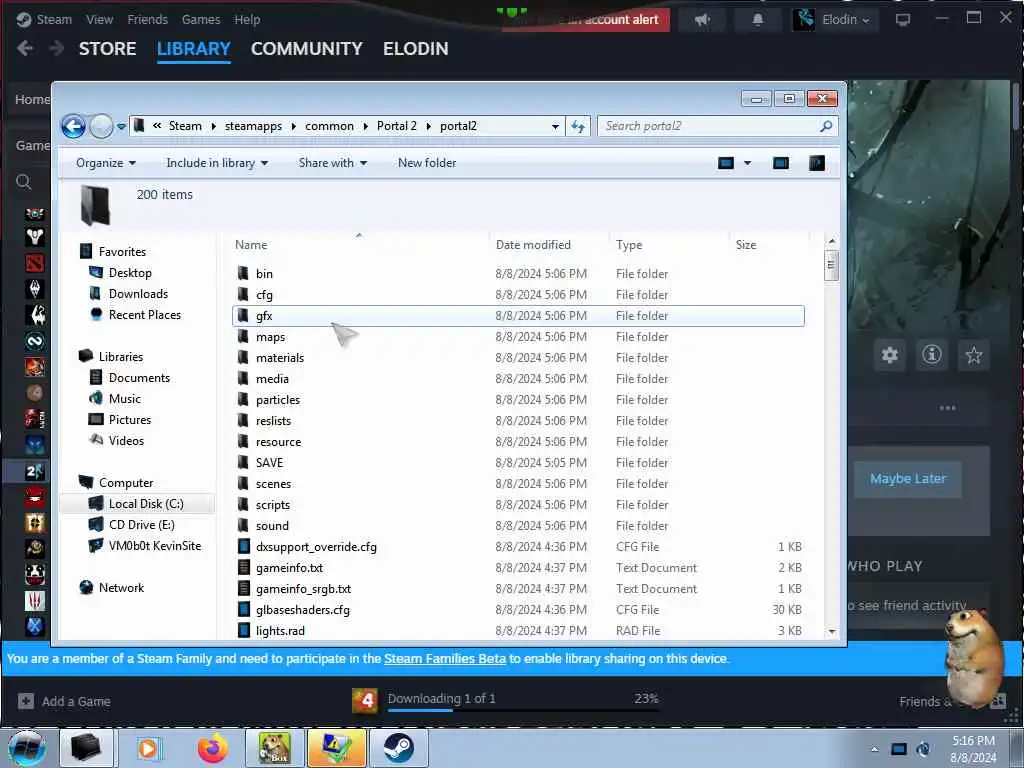Click the Steam favorite star icon
The height and width of the screenshot is (768, 1024).
click(974, 355)
